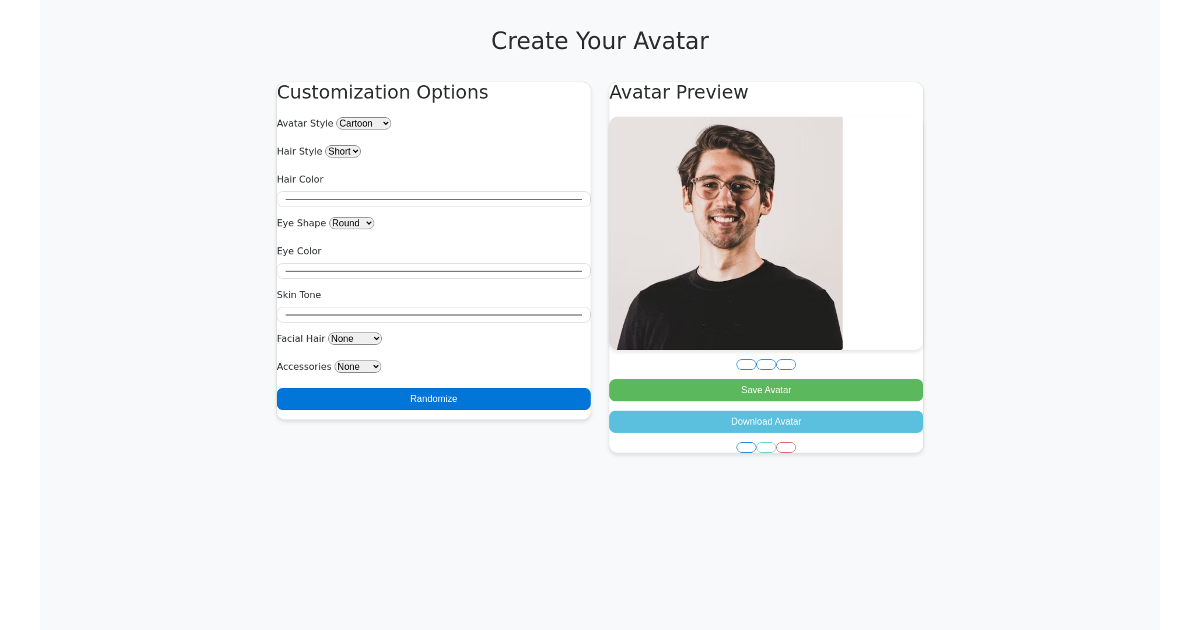
Task: Click the Hair Color slider
Action: pos(433,198)
